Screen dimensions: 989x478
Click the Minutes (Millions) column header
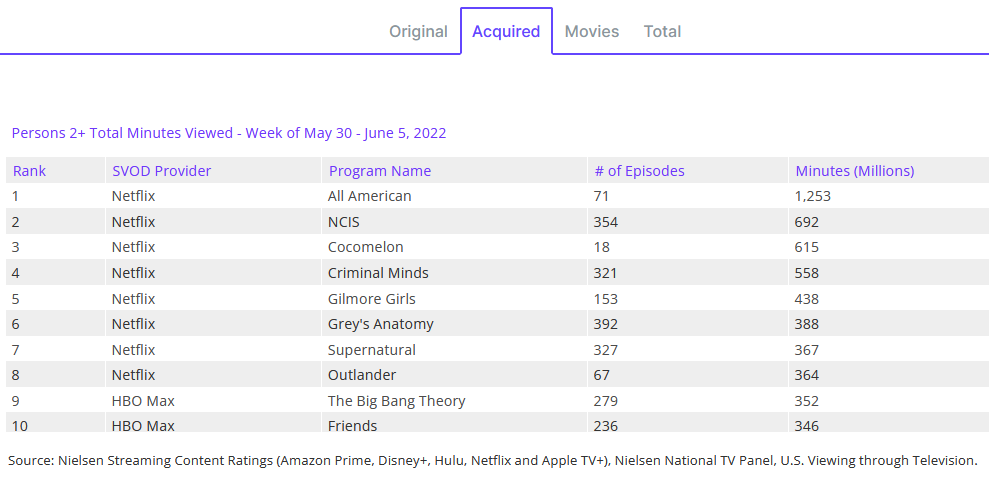854,171
